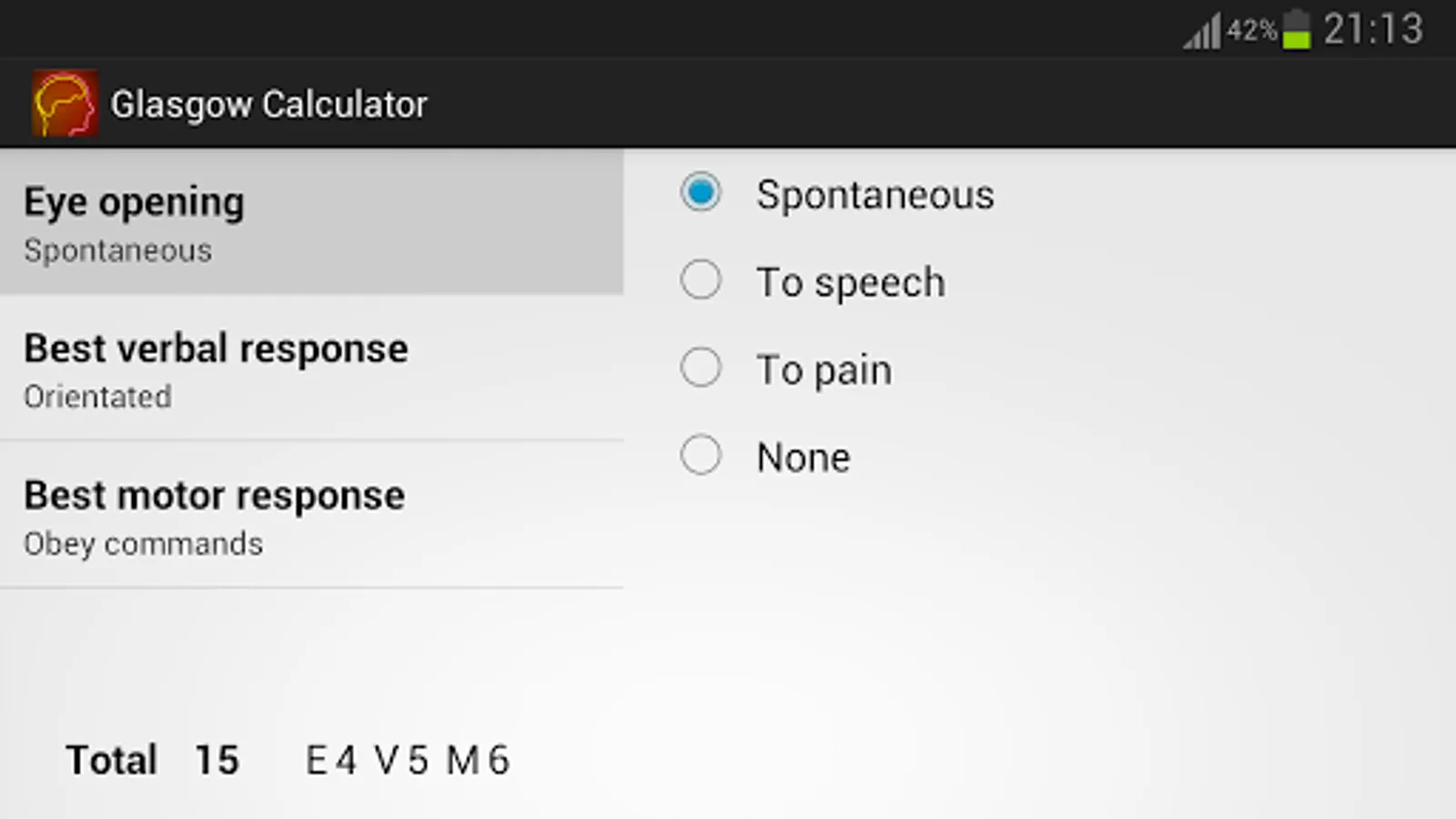
Task: Tap the green battery icon
Action: coord(1297,30)
